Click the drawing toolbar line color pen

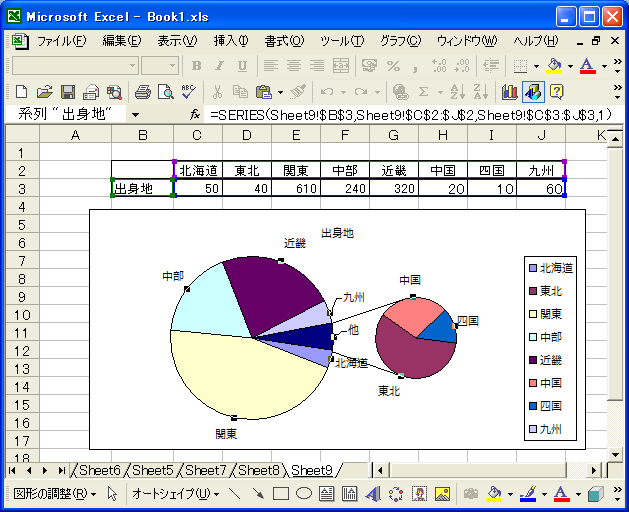(528, 494)
